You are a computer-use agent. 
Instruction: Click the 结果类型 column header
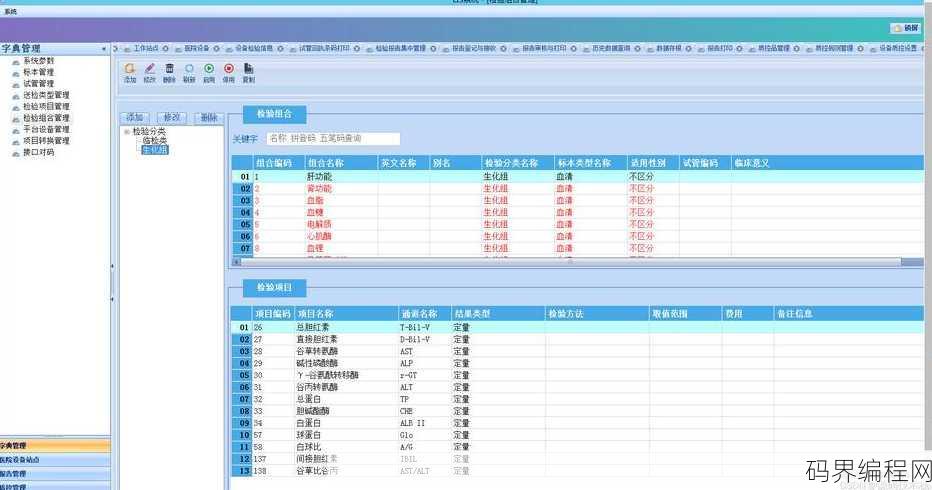point(498,313)
